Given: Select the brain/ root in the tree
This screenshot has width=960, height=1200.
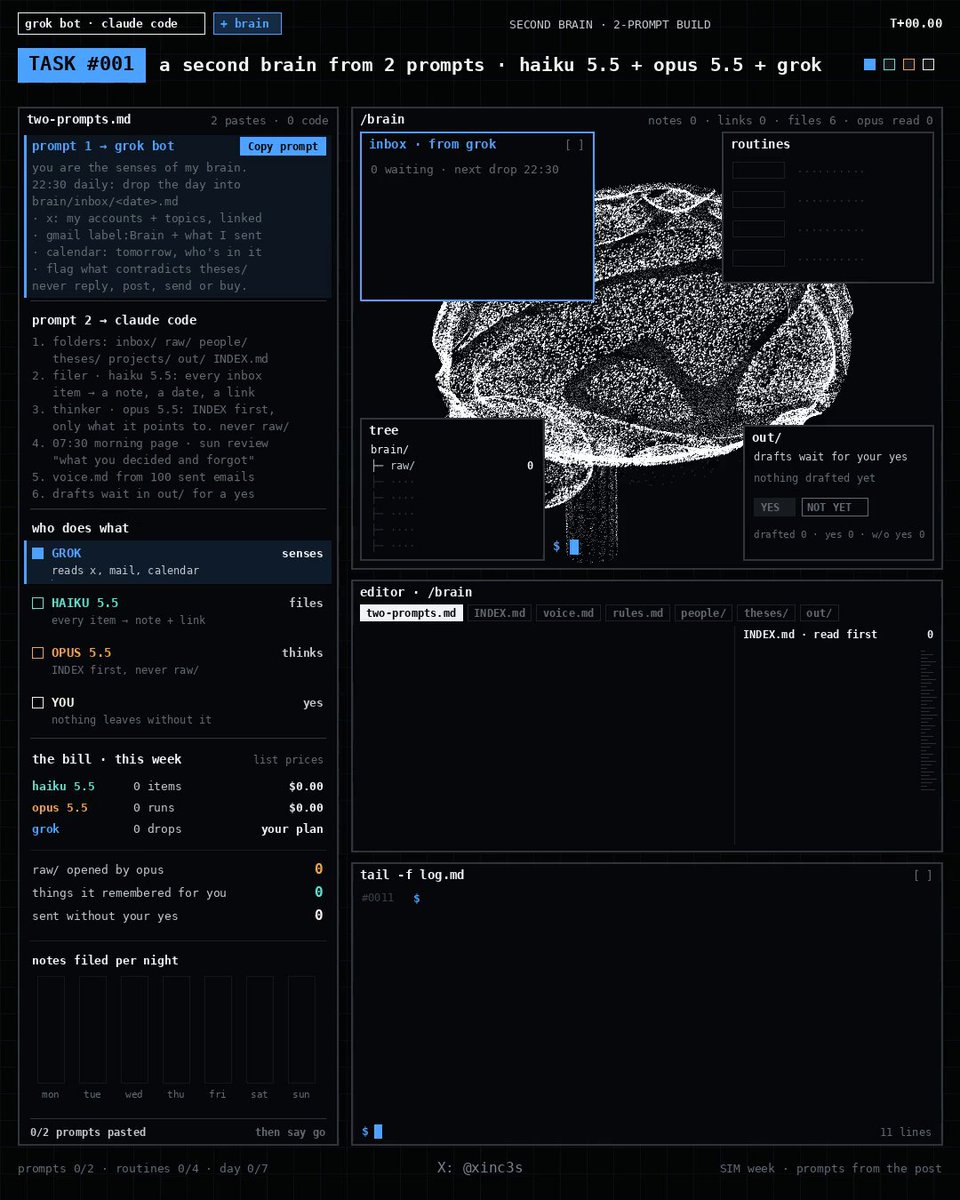Looking at the screenshot, I should [390, 450].
